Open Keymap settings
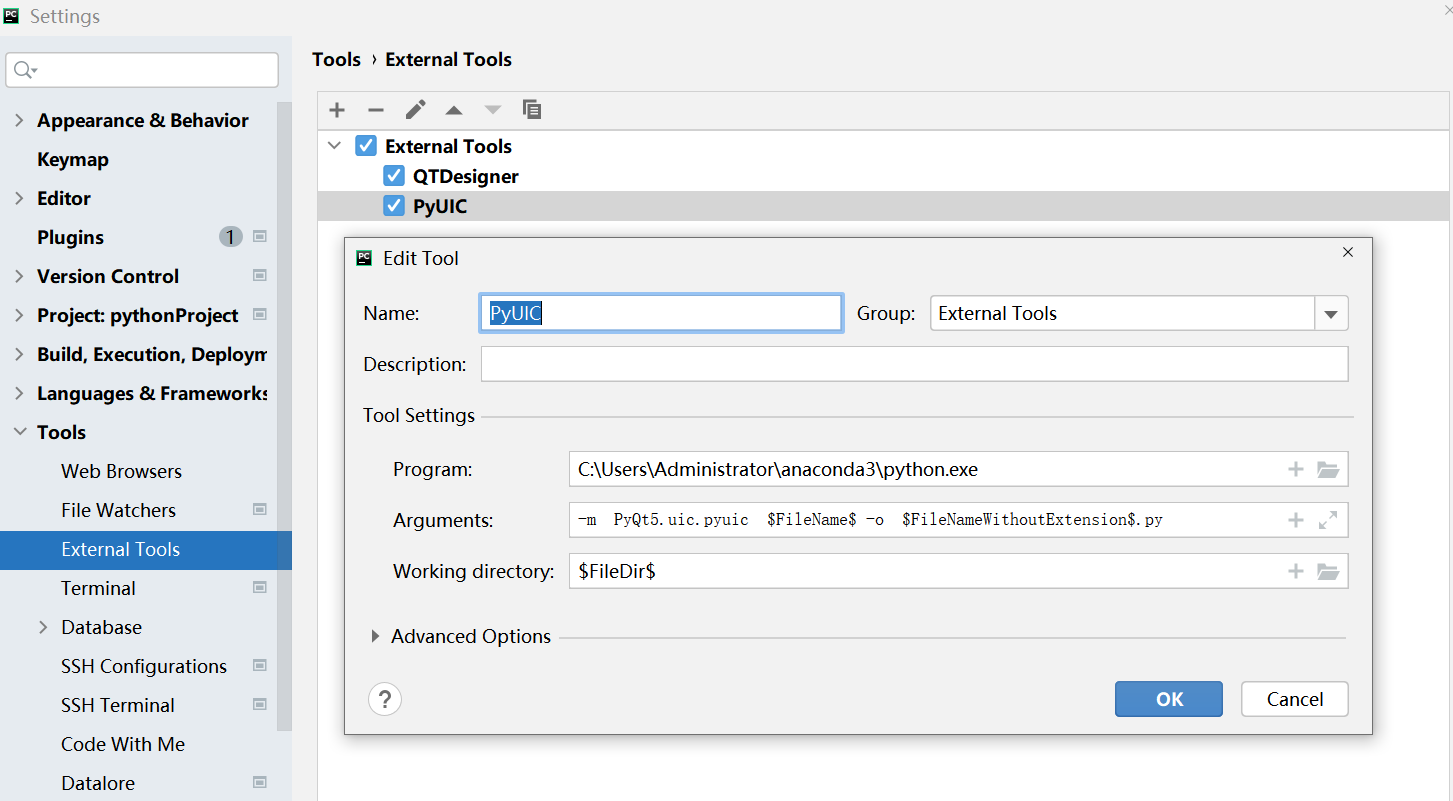1453x801 pixels. 73,159
